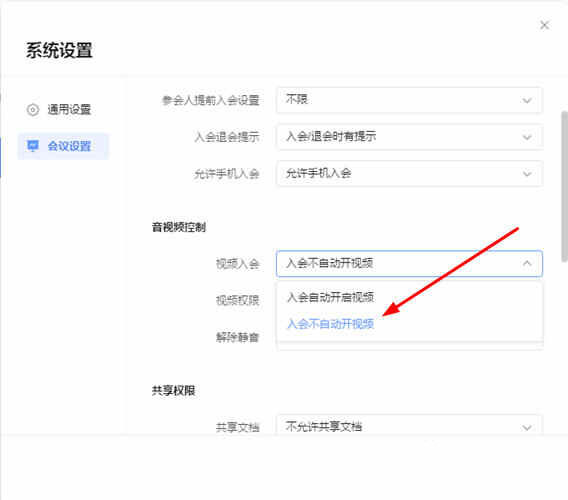The width and height of the screenshot is (568, 500).
Task: Click the settings panel vertical scrollbar
Action: click(564, 187)
